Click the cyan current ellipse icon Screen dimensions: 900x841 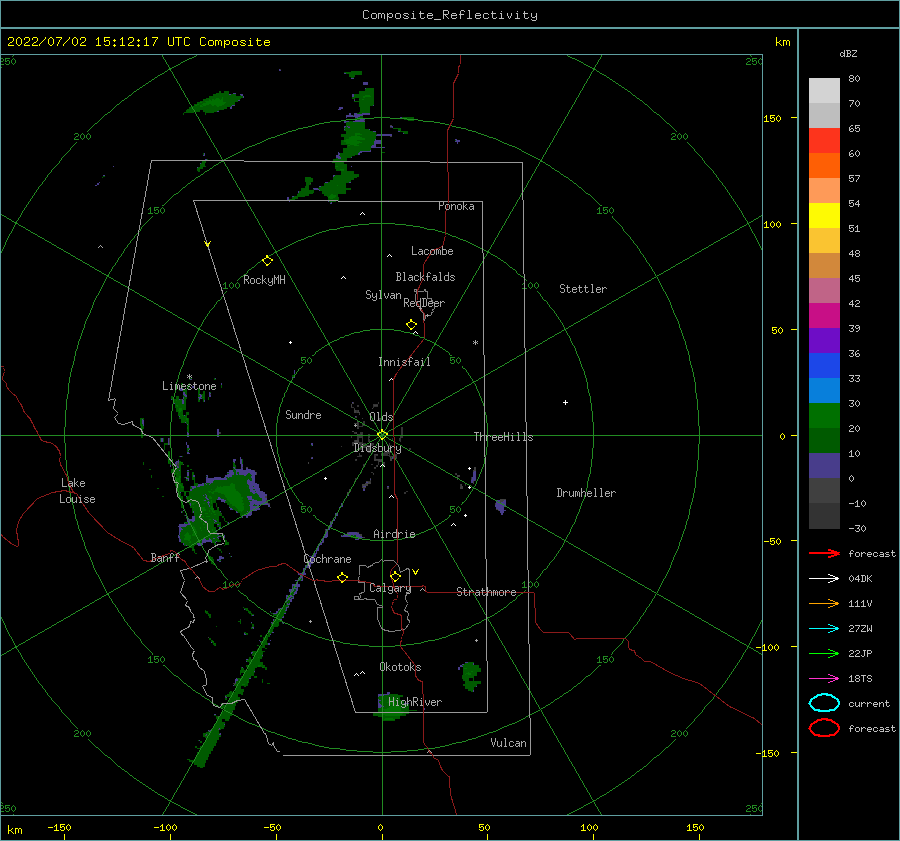click(824, 703)
